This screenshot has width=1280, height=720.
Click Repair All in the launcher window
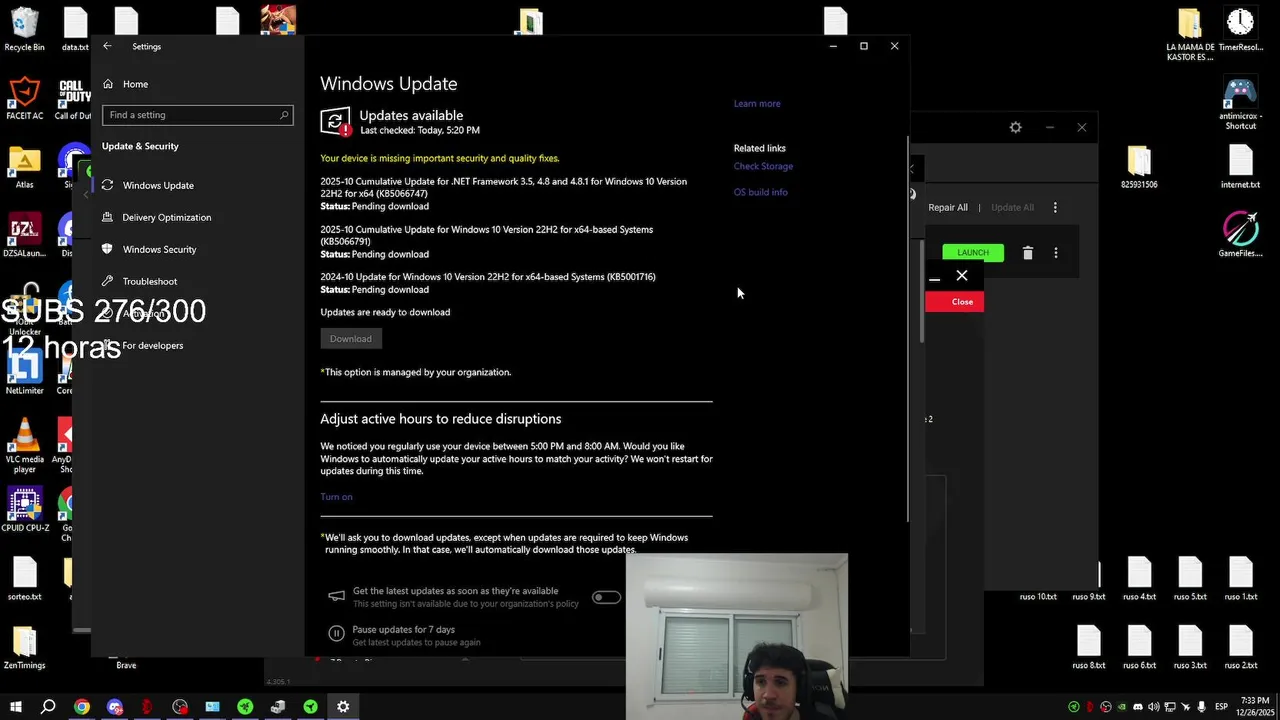click(948, 208)
